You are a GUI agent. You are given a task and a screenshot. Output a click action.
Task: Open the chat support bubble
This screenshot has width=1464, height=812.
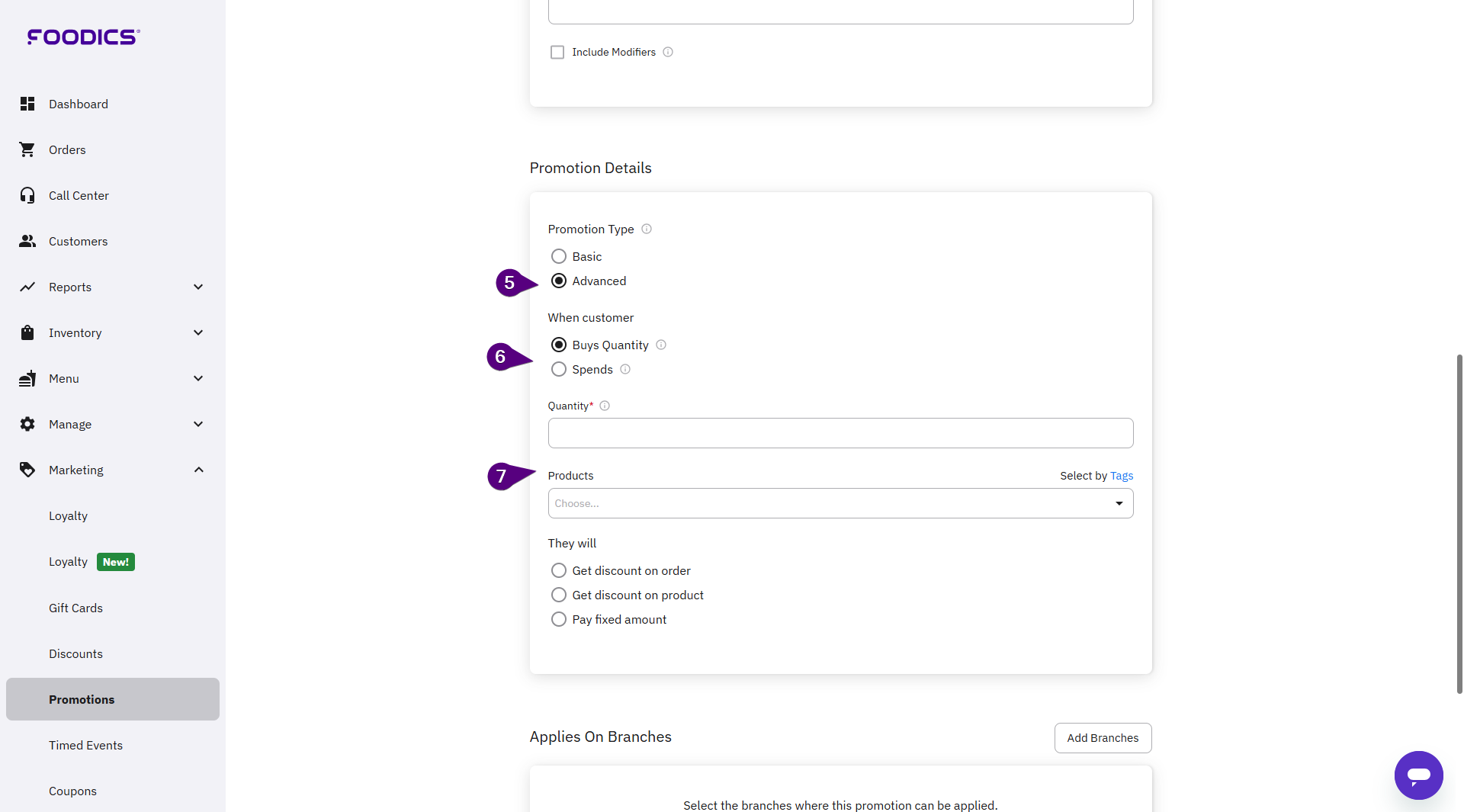coord(1418,775)
